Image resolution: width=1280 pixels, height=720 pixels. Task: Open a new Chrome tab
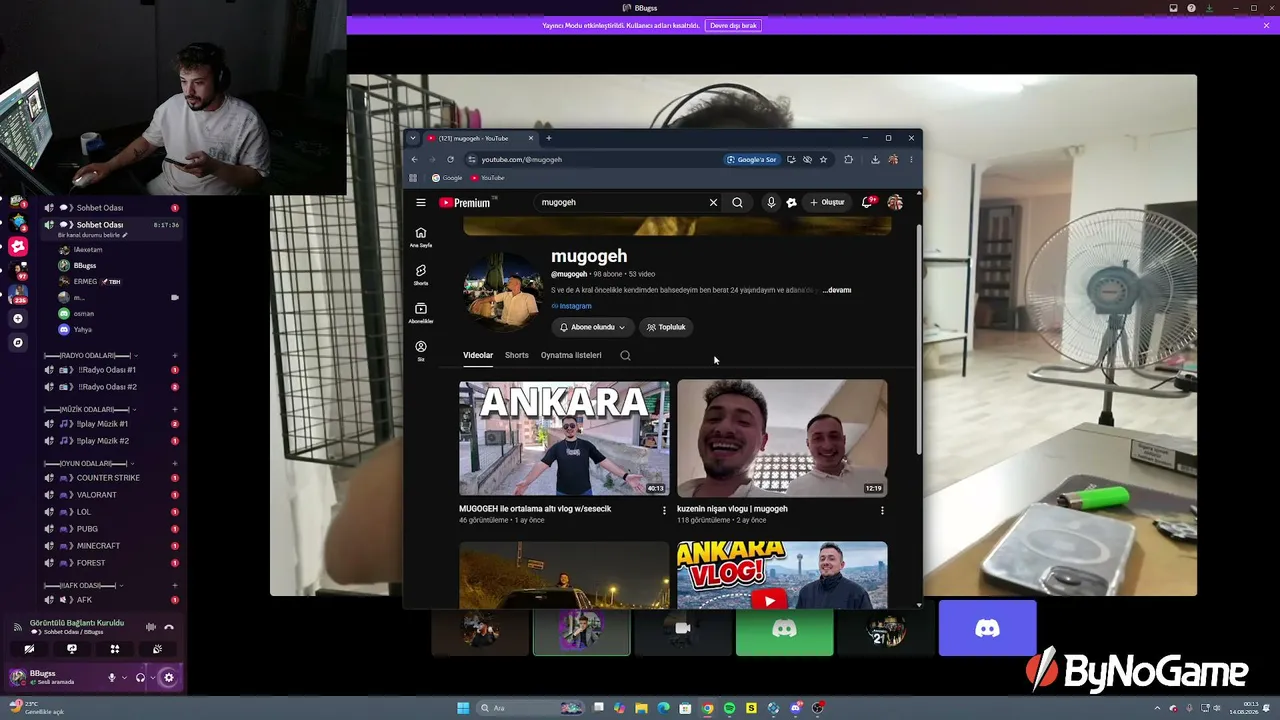pyautogui.click(x=548, y=138)
